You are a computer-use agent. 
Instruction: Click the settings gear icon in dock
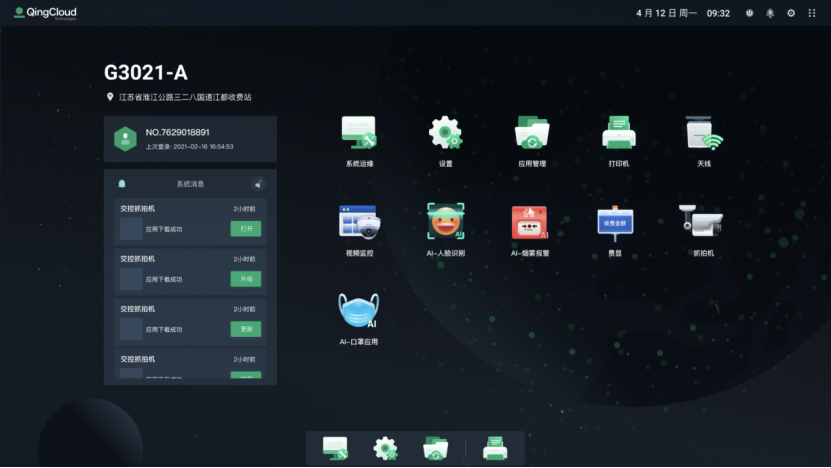385,448
